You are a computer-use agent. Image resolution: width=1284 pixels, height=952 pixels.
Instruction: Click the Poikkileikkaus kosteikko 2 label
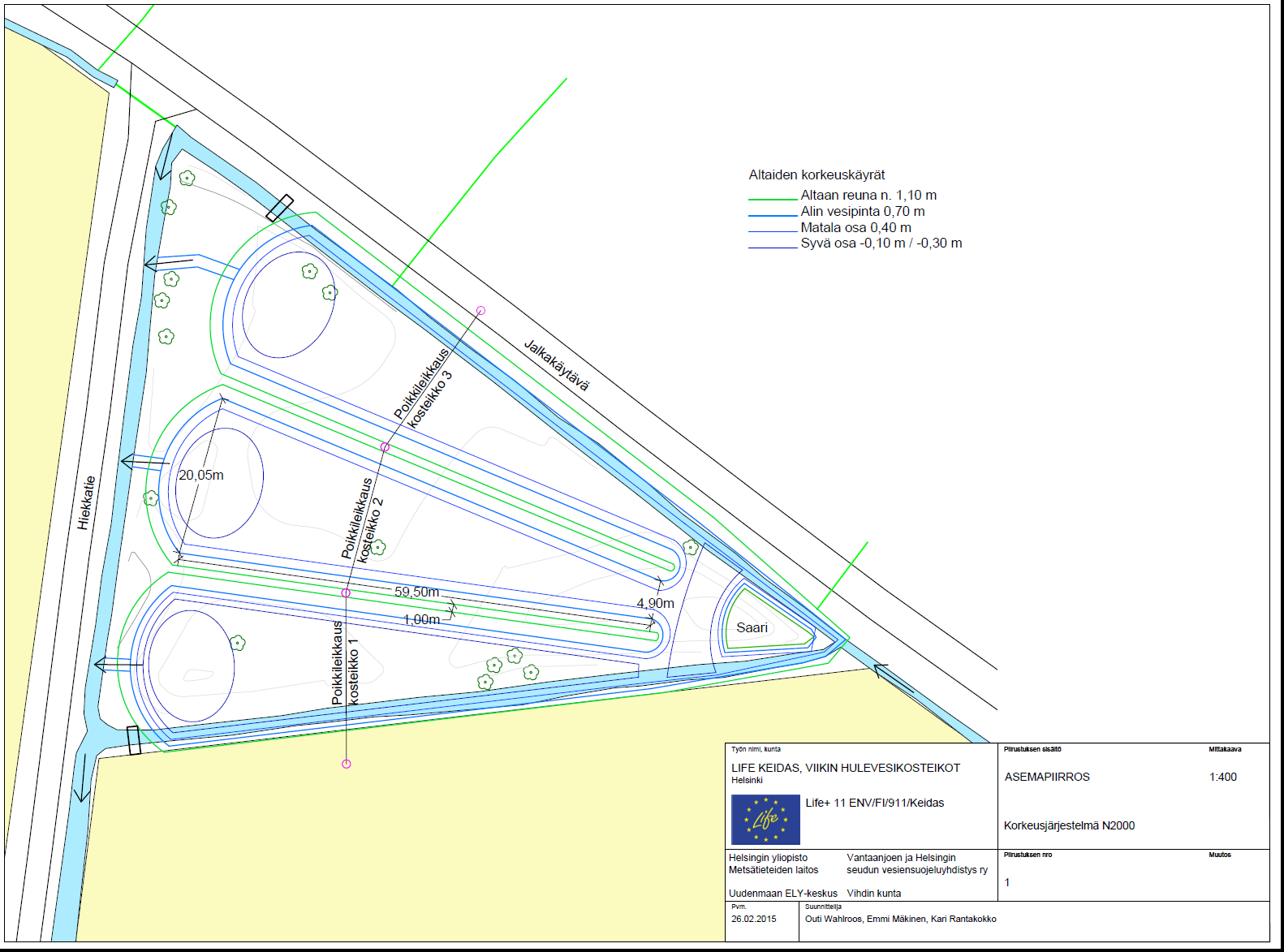pos(364,519)
